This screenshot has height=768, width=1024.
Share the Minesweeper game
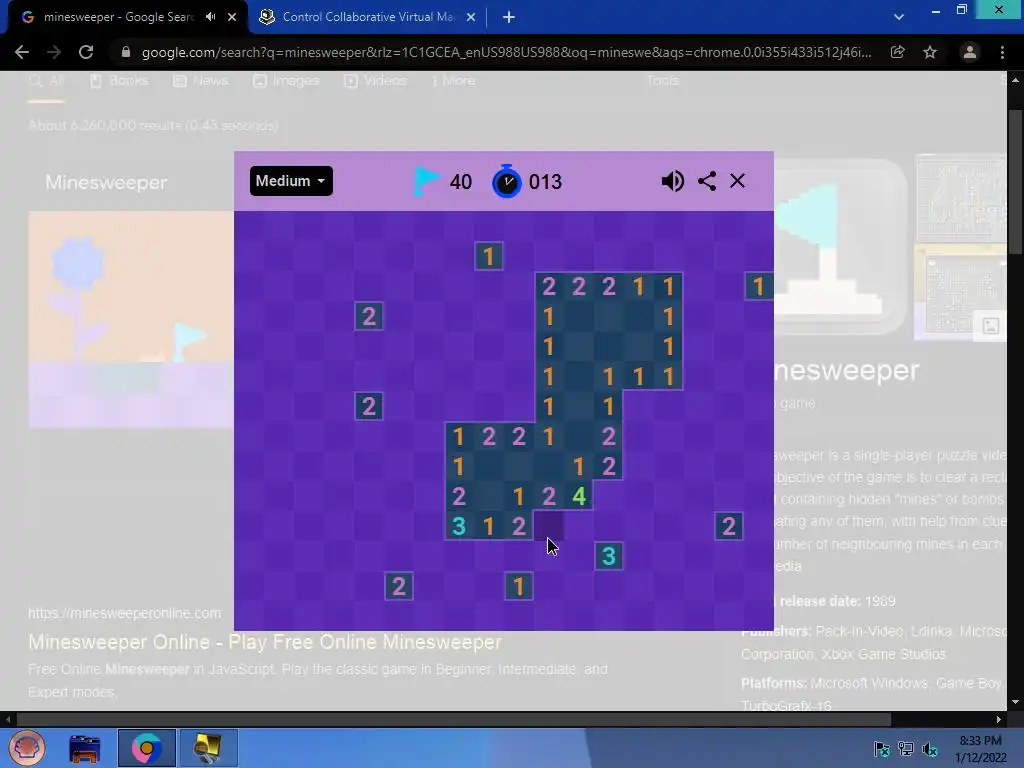(707, 181)
